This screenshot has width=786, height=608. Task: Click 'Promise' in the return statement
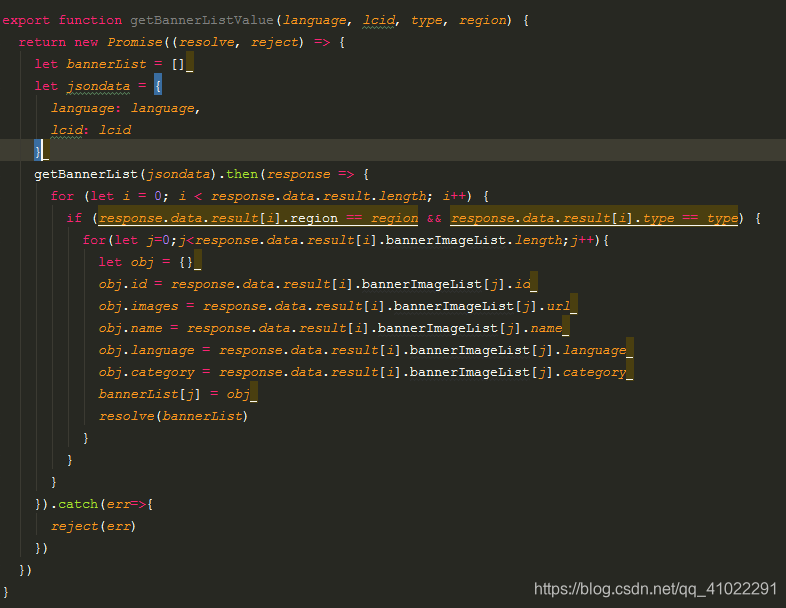coord(135,43)
